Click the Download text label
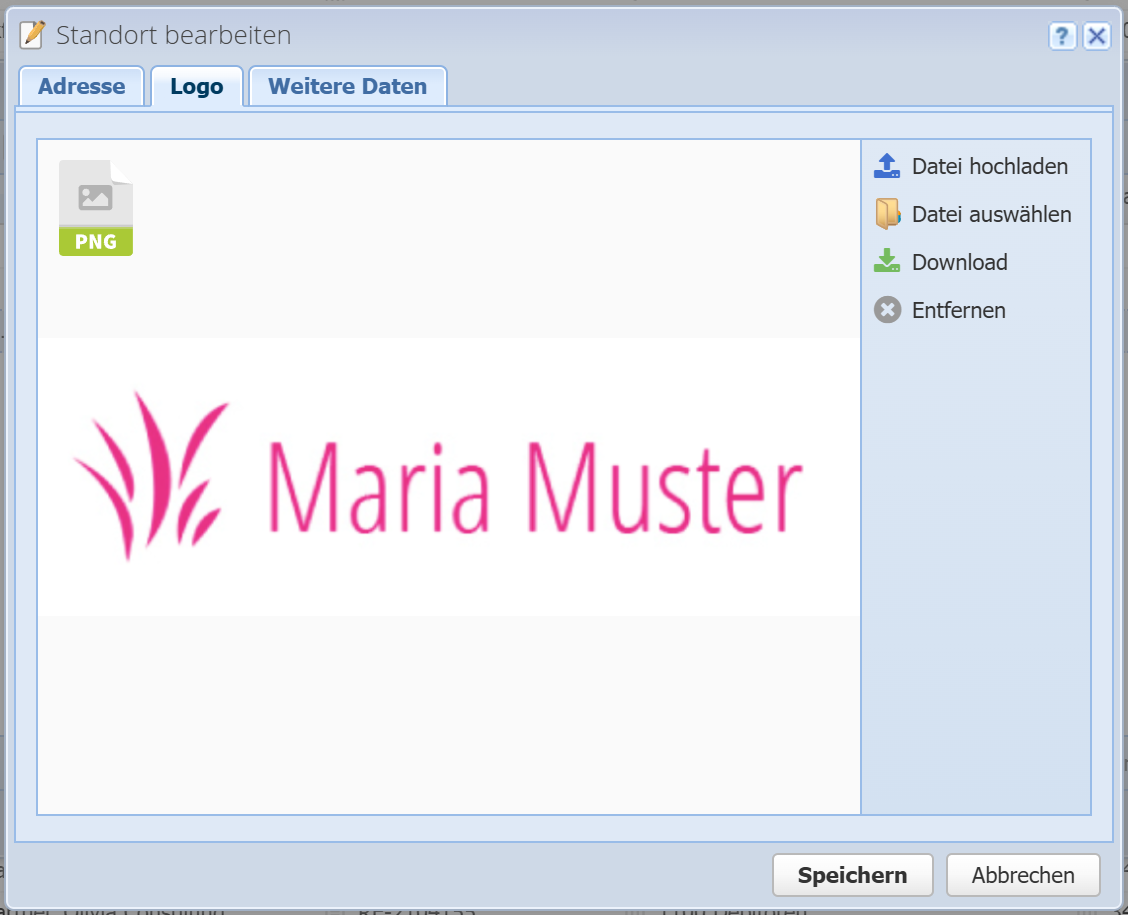Screen dimensions: 1128x915 coord(959,262)
